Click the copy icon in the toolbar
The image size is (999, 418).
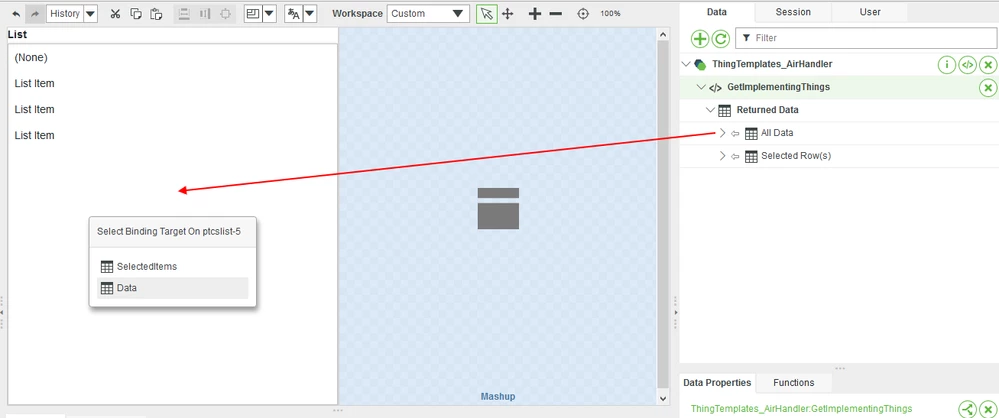pyautogui.click(x=136, y=13)
